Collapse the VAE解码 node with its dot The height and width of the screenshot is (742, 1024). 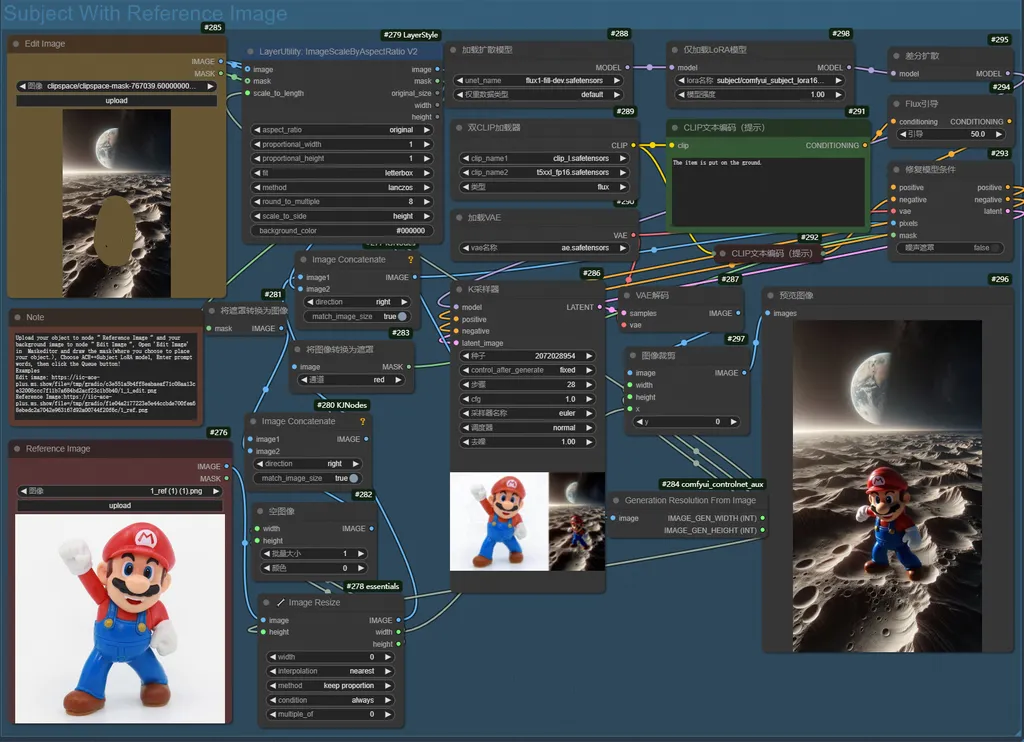click(627, 295)
